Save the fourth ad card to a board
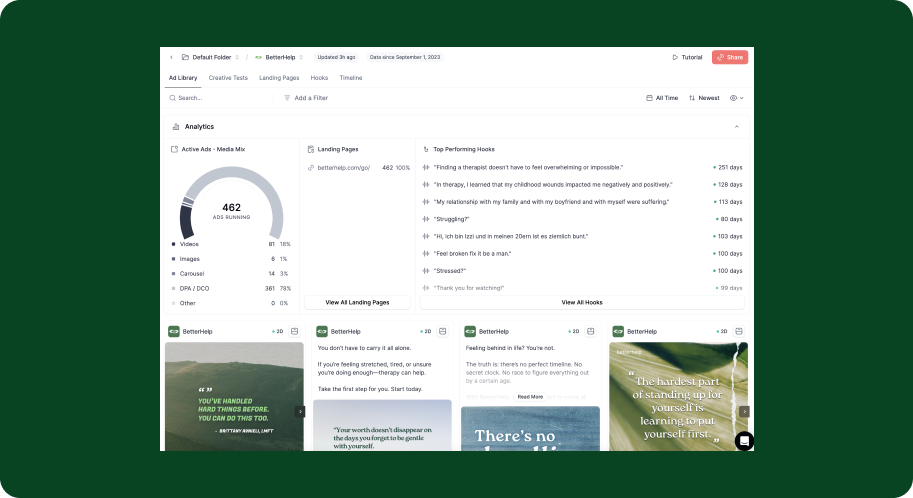Image resolution: width=913 pixels, height=498 pixels. [739, 331]
